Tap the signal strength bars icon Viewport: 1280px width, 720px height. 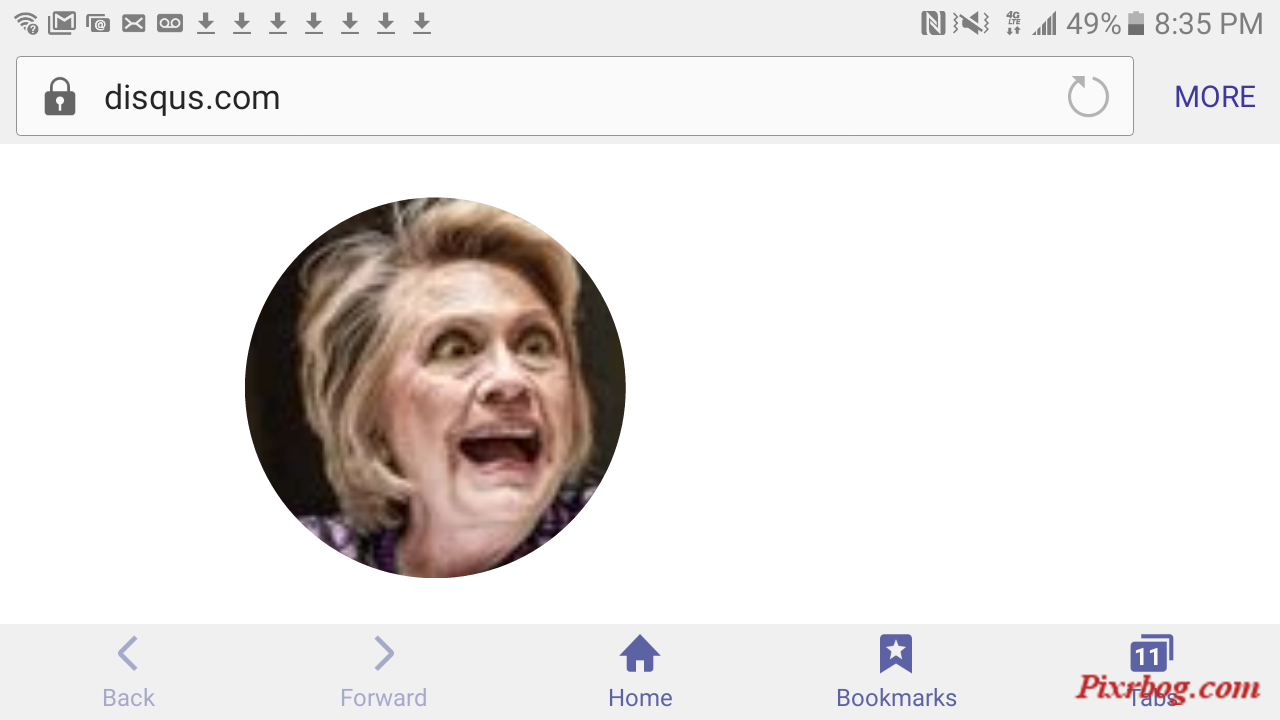1045,23
